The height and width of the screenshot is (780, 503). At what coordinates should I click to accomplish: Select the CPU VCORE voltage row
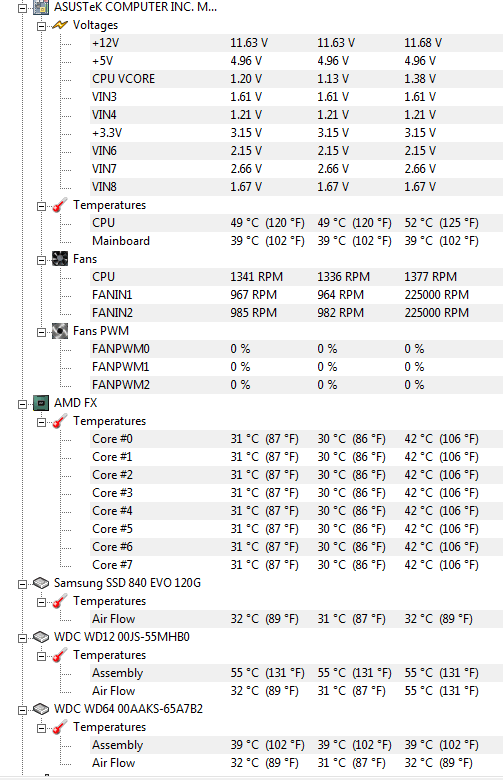(x=297, y=79)
